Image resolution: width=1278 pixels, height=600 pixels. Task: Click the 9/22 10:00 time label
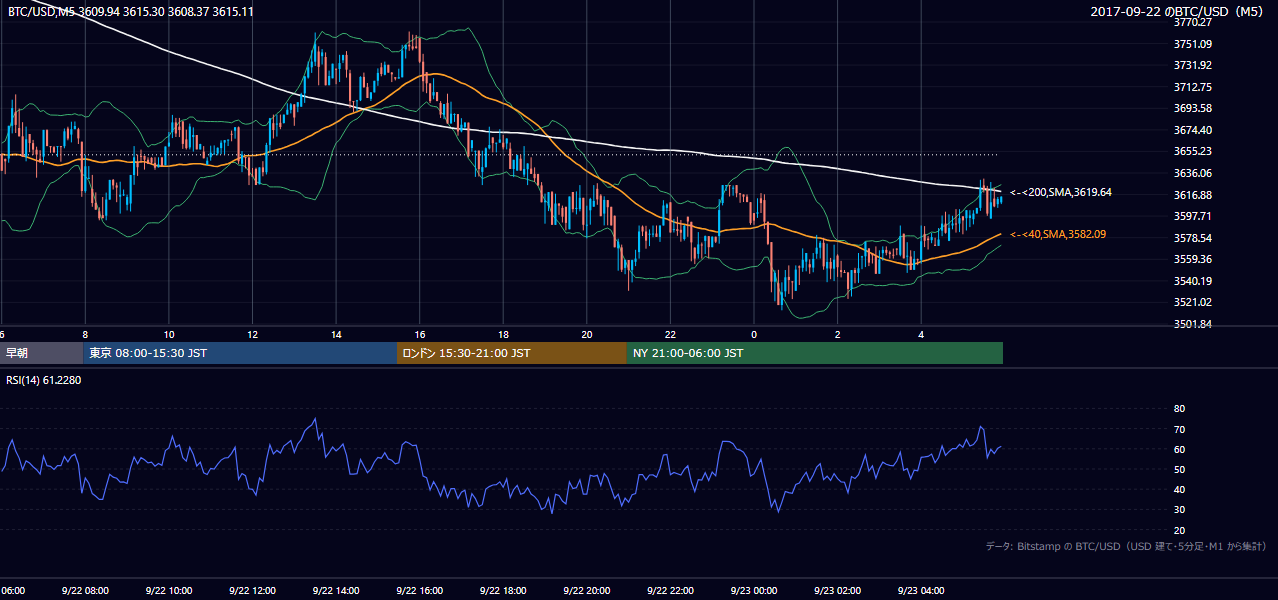[168, 591]
